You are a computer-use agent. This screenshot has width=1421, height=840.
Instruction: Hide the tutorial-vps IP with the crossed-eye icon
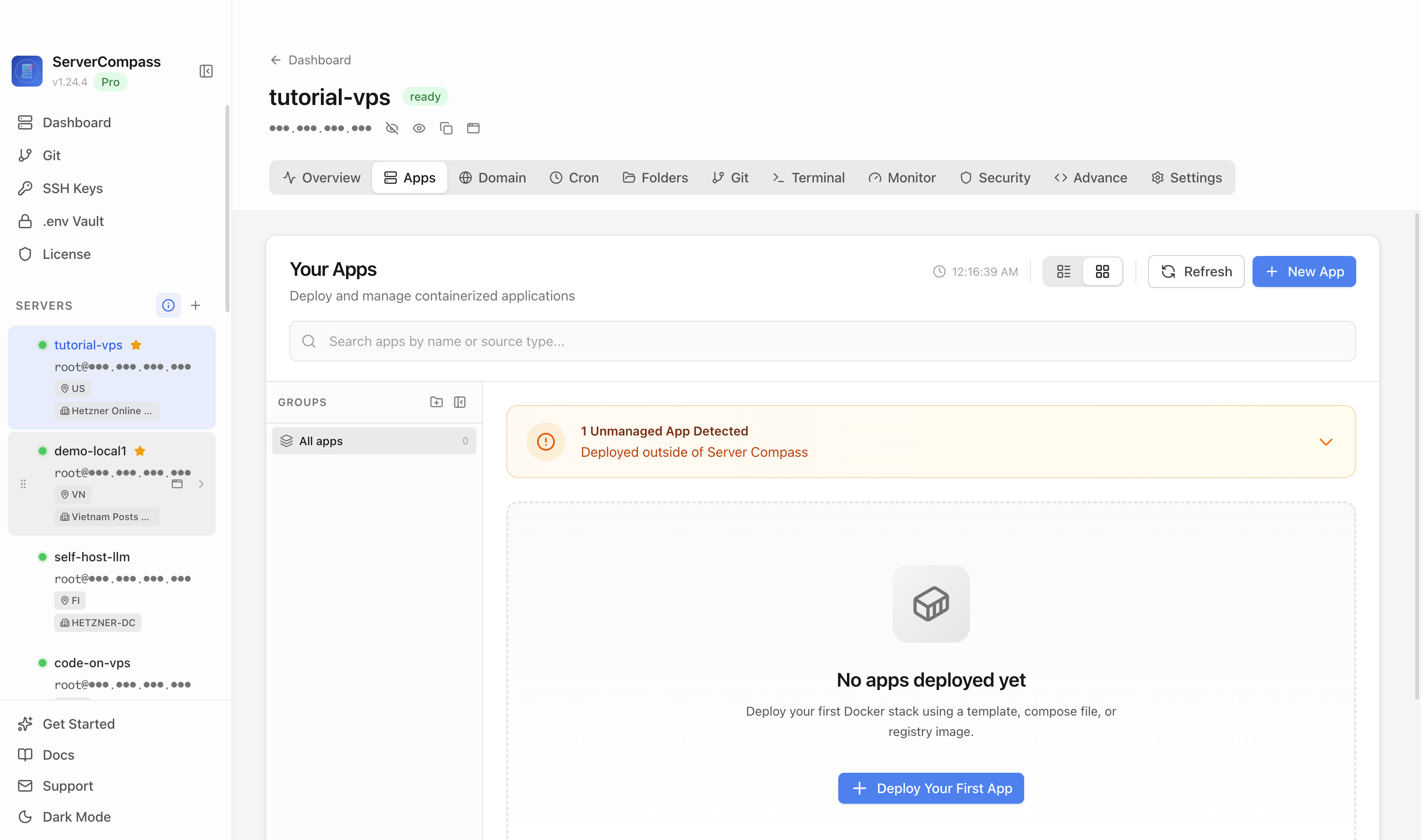392,129
